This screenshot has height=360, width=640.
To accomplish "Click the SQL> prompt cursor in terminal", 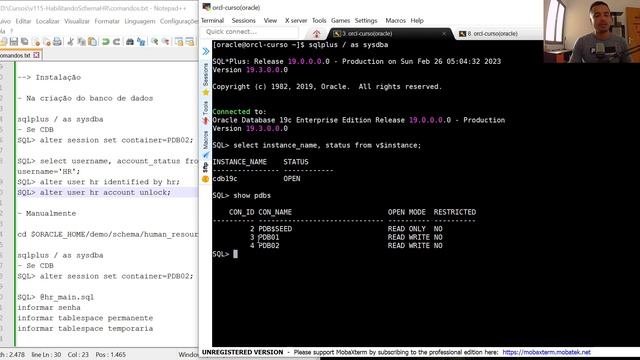I will 236,254.
